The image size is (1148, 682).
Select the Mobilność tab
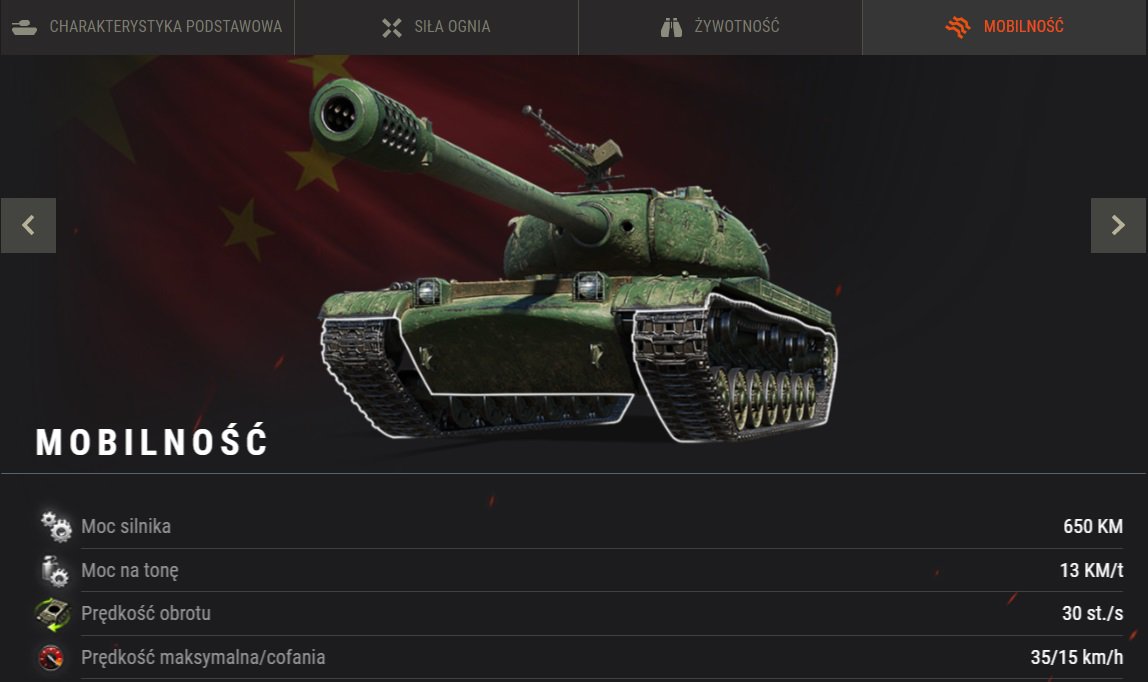1004,27
